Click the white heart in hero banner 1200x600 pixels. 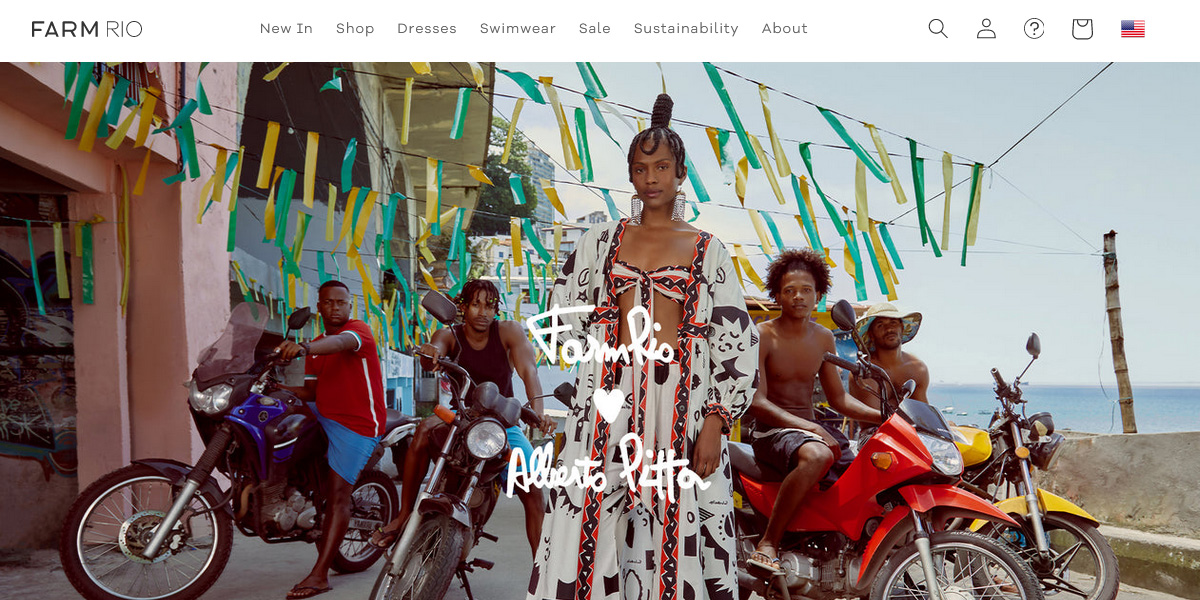609,404
